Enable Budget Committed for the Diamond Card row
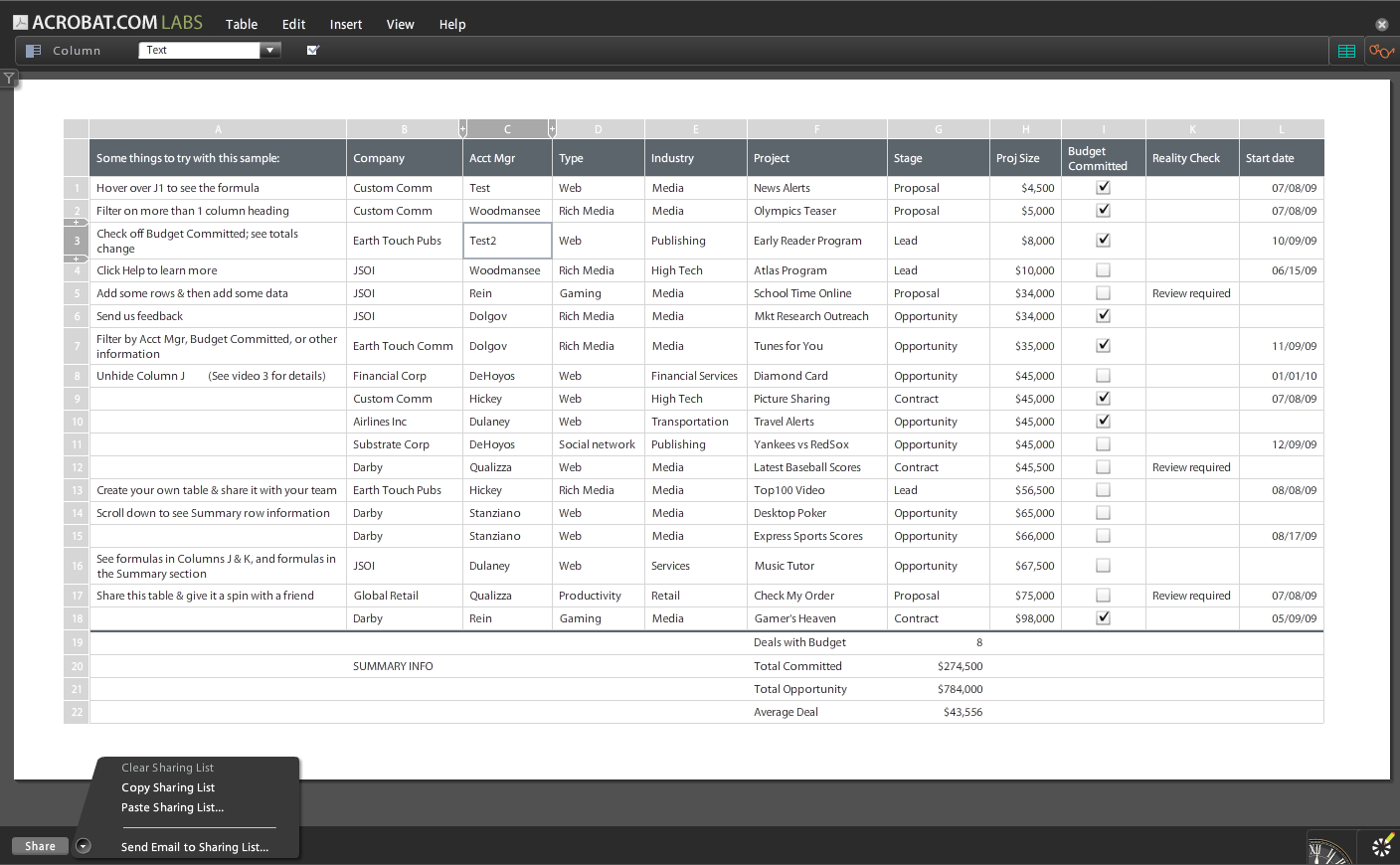 tap(1103, 375)
